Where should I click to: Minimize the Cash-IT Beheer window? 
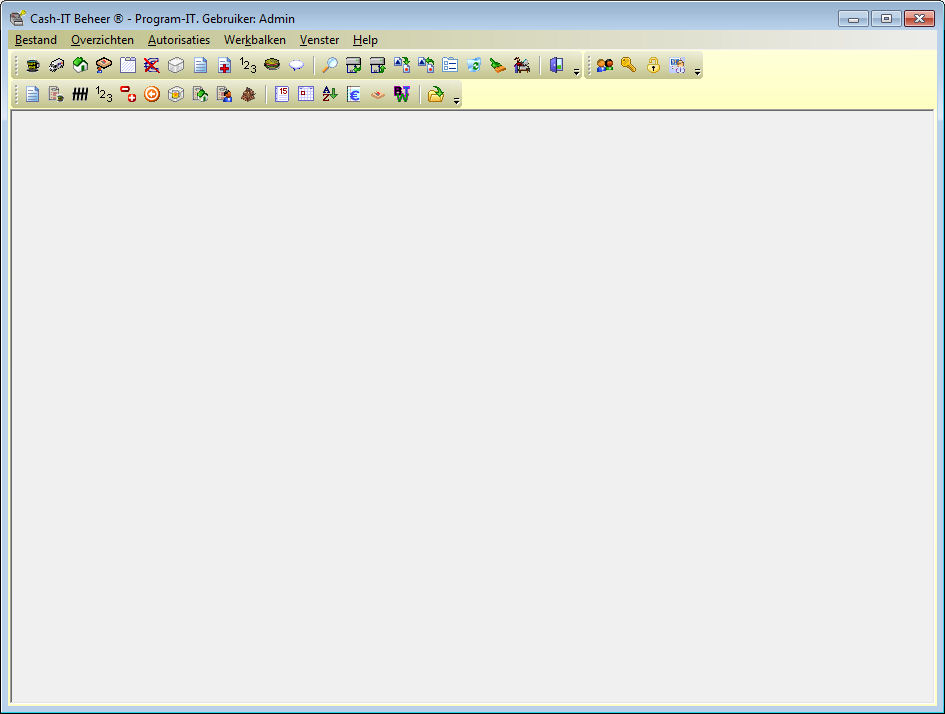click(853, 19)
